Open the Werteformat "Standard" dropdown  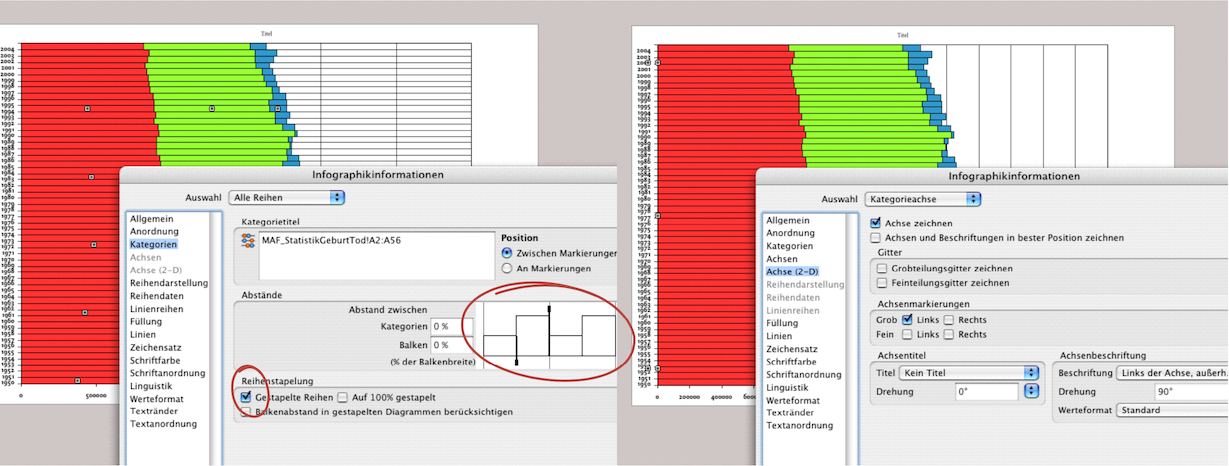pyautogui.click(x=1170, y=409)
